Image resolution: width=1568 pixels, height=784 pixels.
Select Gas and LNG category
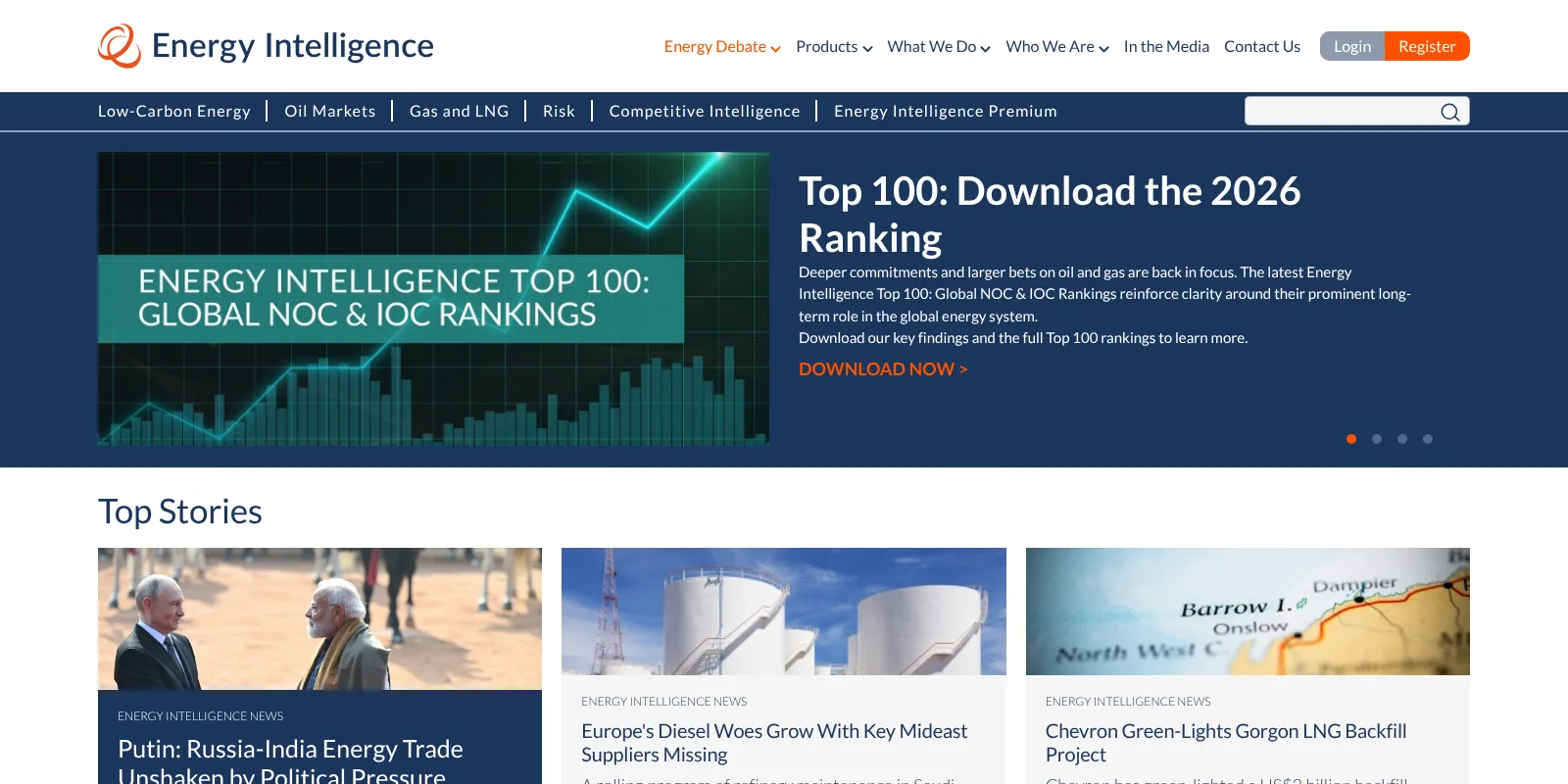tap(460, 112)
